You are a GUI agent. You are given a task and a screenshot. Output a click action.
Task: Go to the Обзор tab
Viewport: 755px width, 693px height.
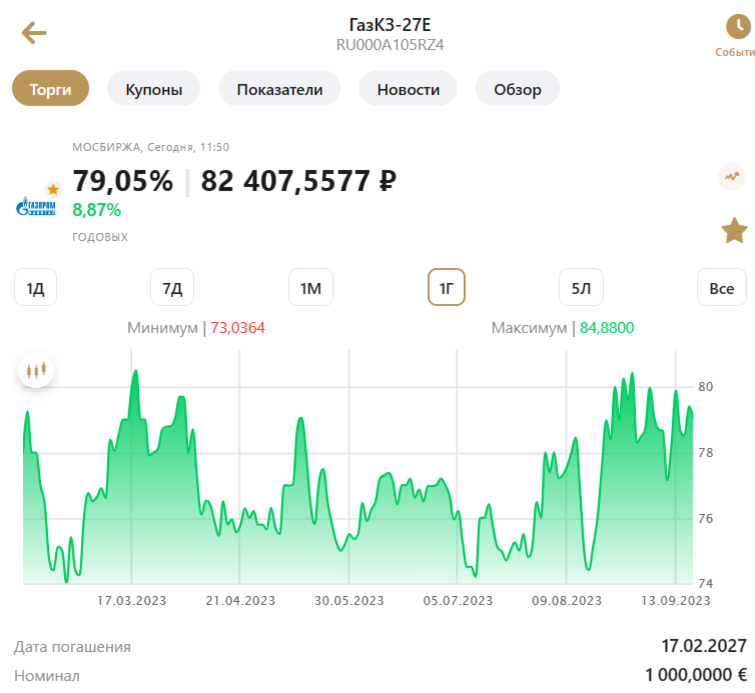518,89
